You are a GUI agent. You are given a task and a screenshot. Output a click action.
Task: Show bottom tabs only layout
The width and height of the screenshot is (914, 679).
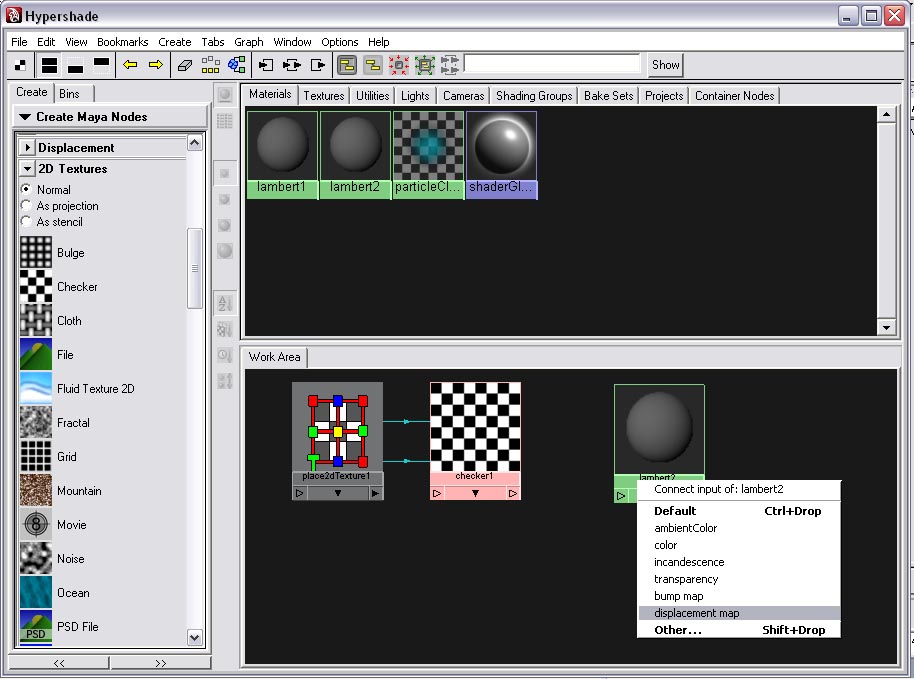[76, 65]
